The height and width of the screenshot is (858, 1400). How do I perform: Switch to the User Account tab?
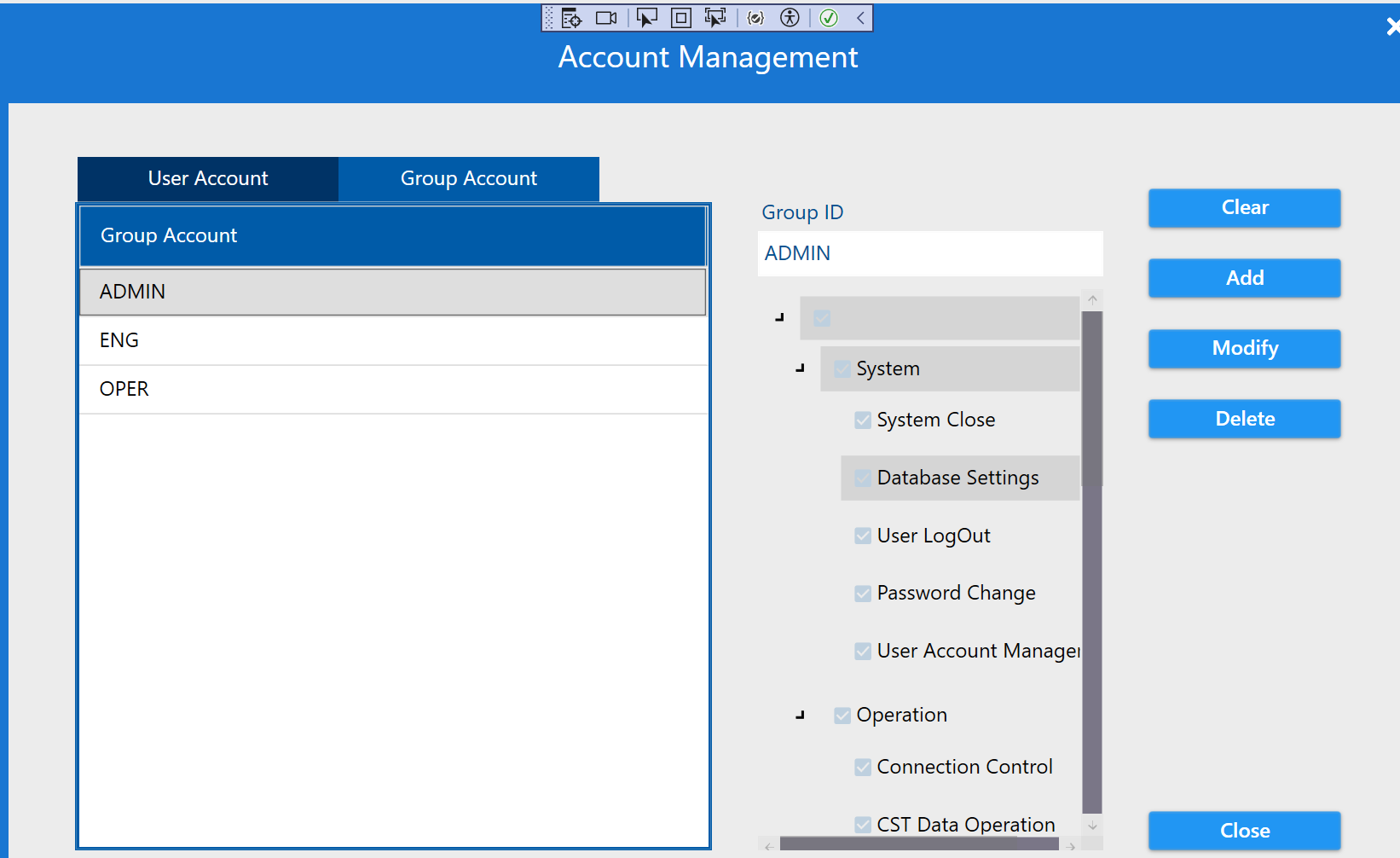coord(208,179)
